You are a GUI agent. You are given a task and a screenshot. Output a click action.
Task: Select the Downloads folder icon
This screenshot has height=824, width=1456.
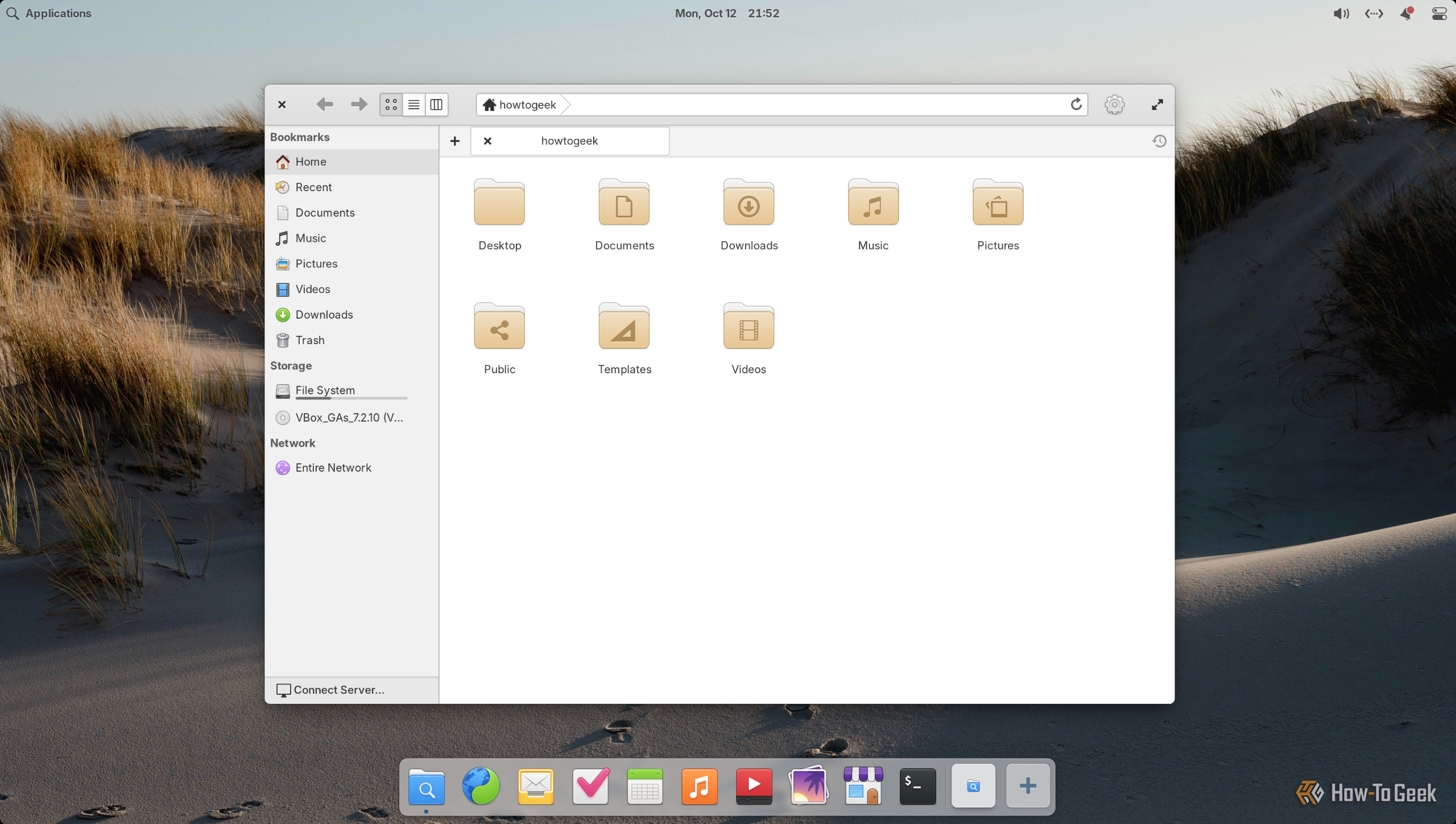[748, 203]
